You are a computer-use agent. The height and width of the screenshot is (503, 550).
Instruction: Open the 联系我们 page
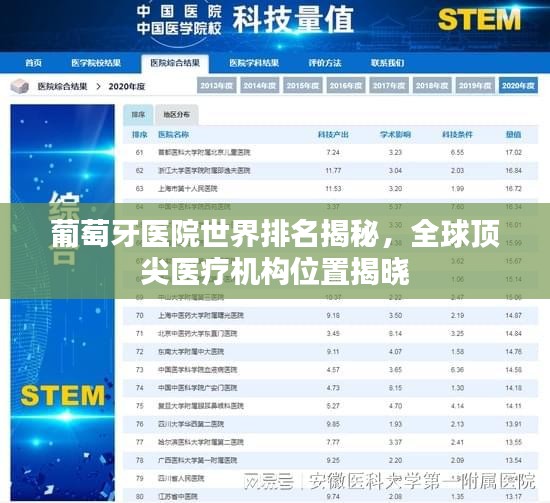click(388, 63)
